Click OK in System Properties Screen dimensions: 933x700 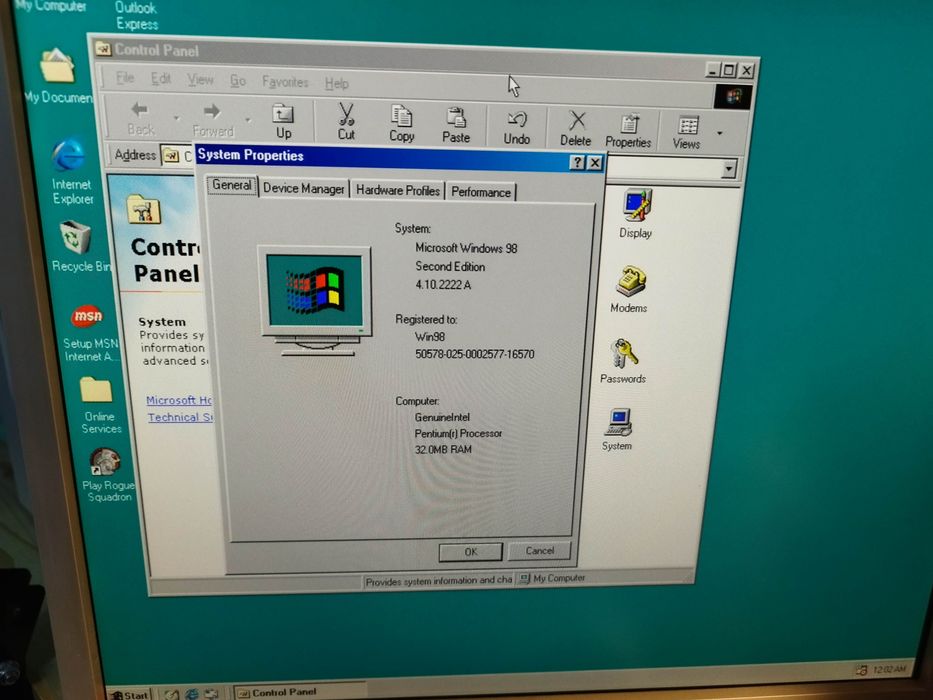point(470,552)
